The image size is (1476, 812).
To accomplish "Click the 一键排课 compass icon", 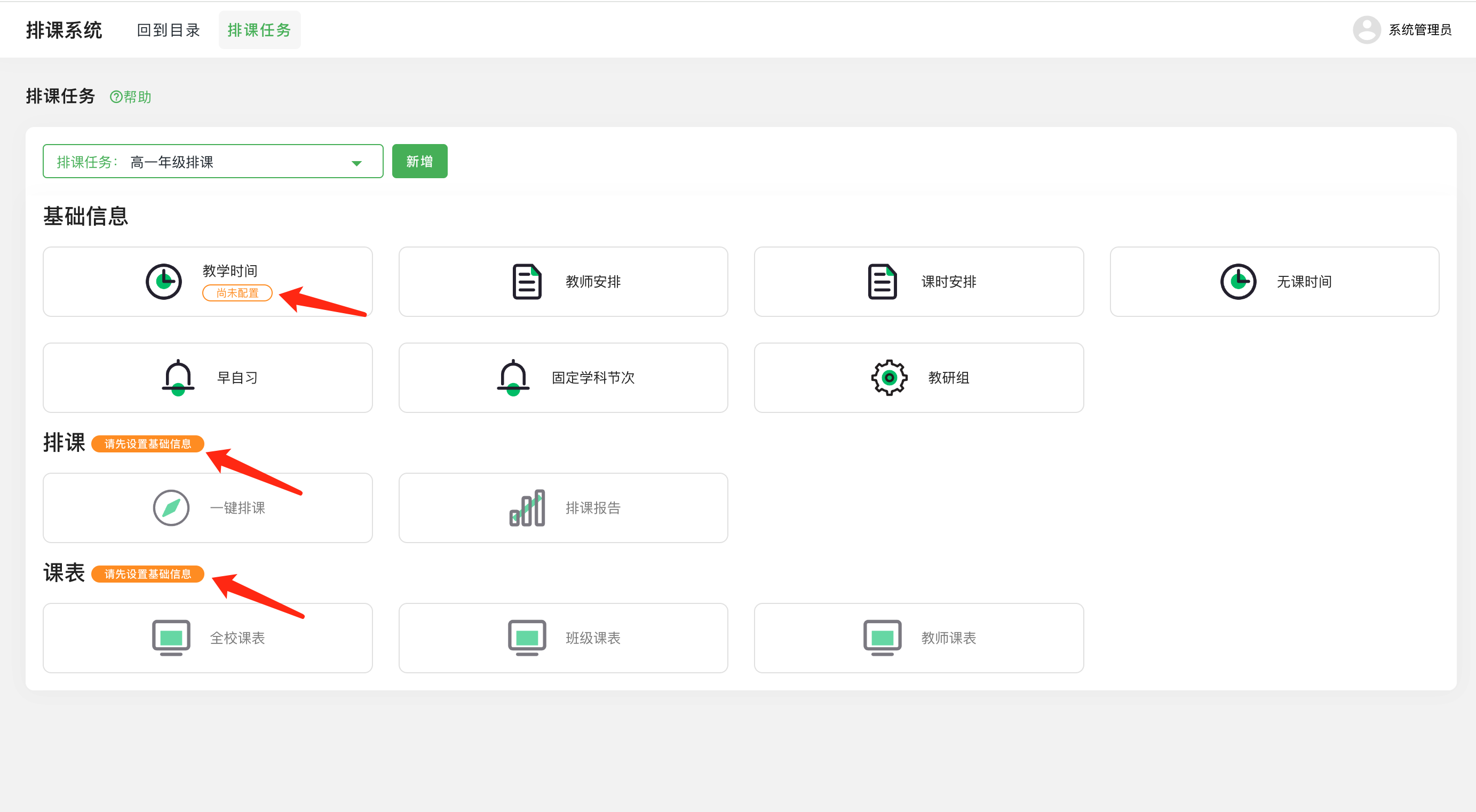I will [170, 508].
